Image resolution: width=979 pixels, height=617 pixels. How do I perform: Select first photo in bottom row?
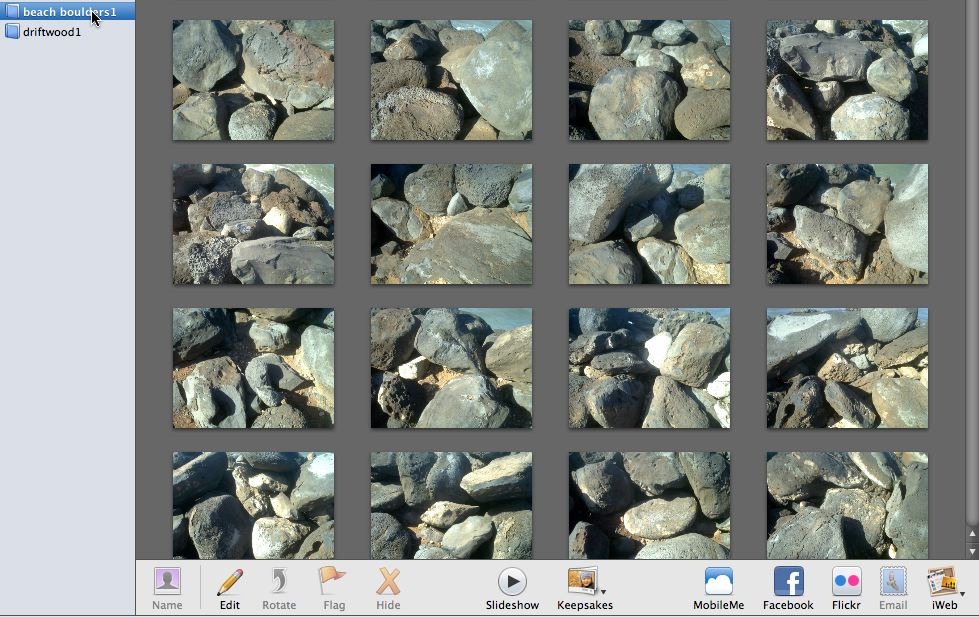tap(253, 505)
